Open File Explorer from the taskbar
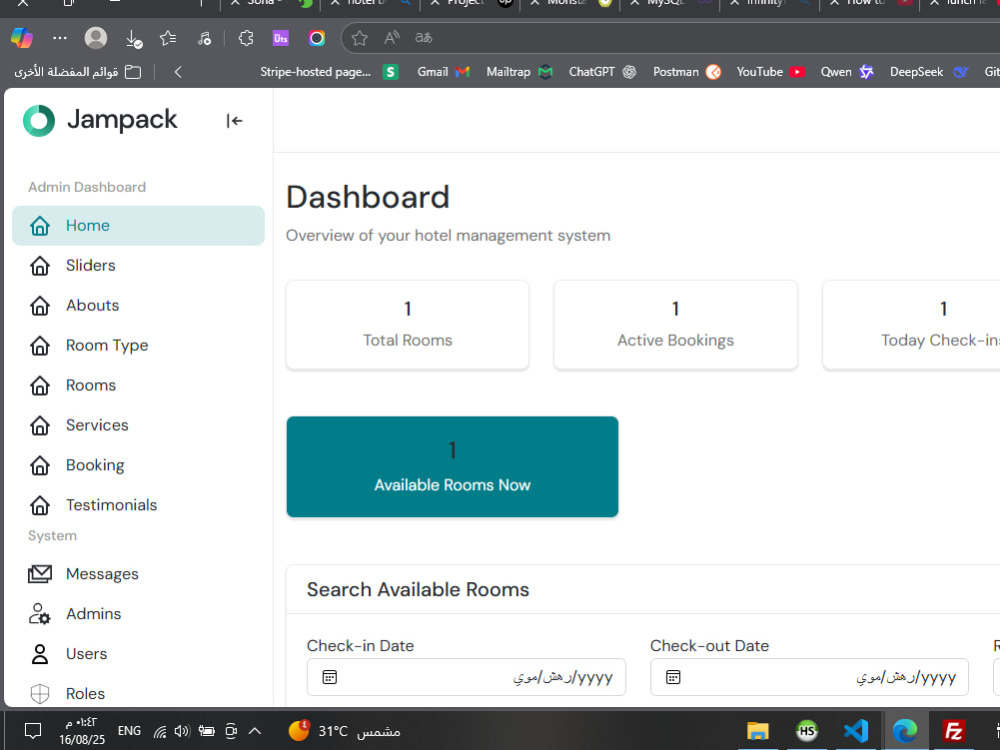Screen dimensions: 1000x750 757,731
